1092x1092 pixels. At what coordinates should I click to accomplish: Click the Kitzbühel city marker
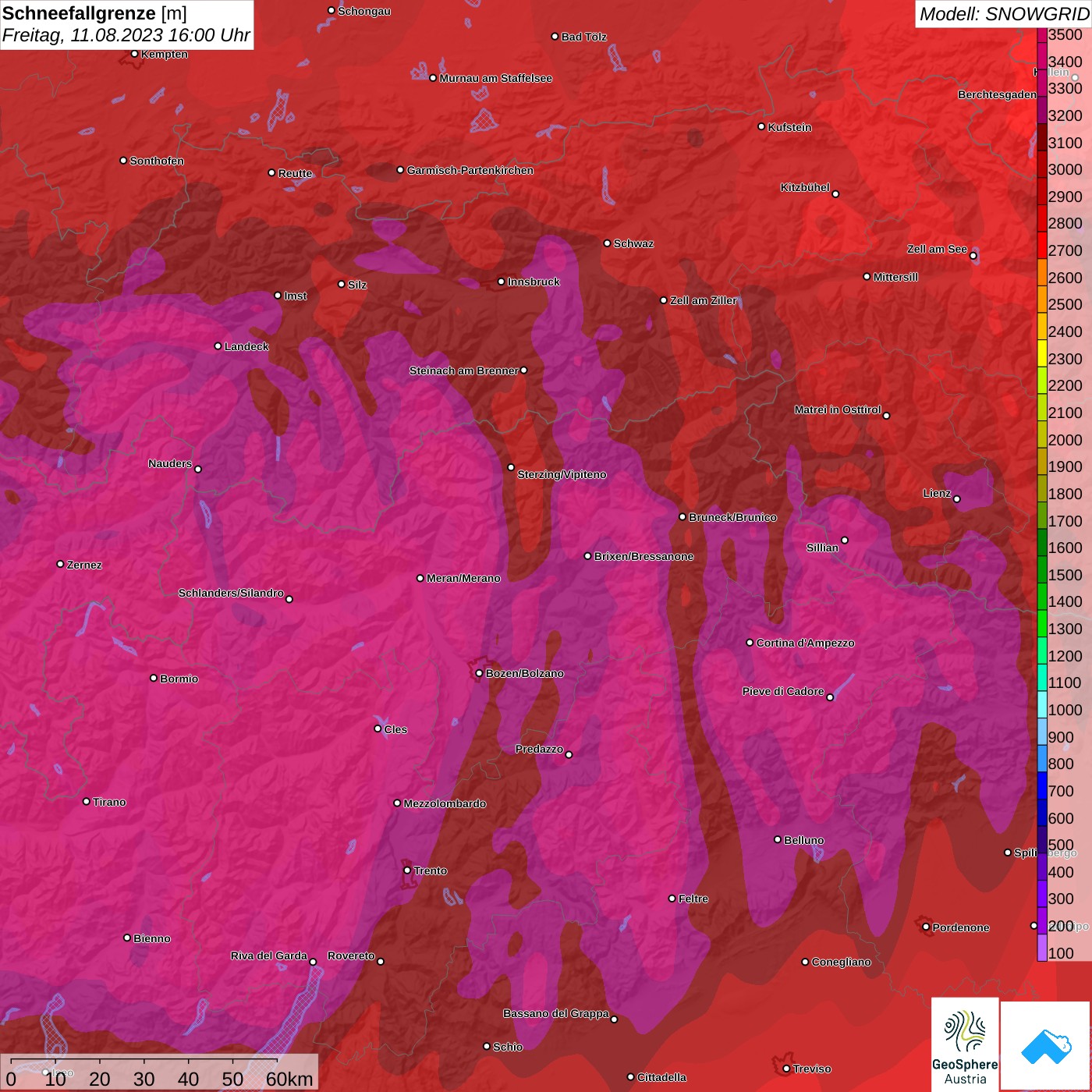(x=835, y=193)
